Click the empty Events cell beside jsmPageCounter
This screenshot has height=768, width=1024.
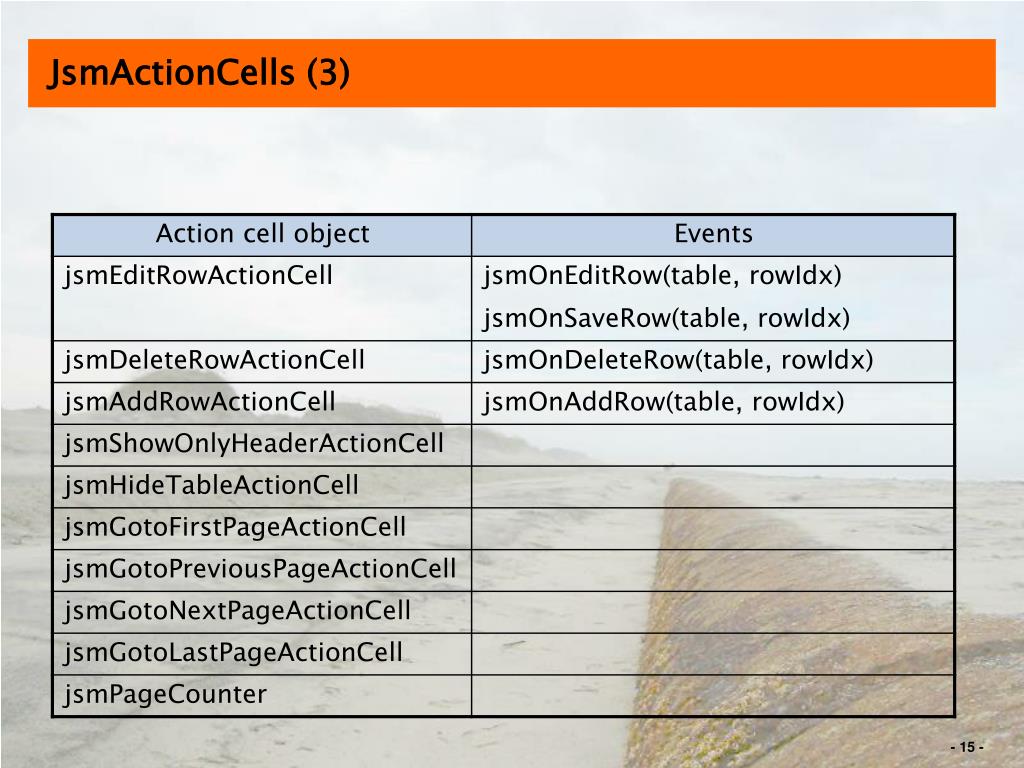click(x=713, y=696)
